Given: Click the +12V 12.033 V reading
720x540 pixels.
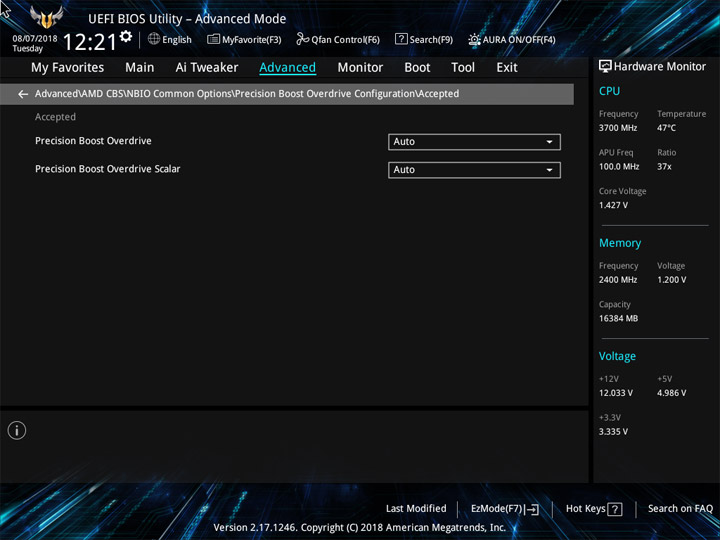Looking at the screenshot, I should pos(616,393).
